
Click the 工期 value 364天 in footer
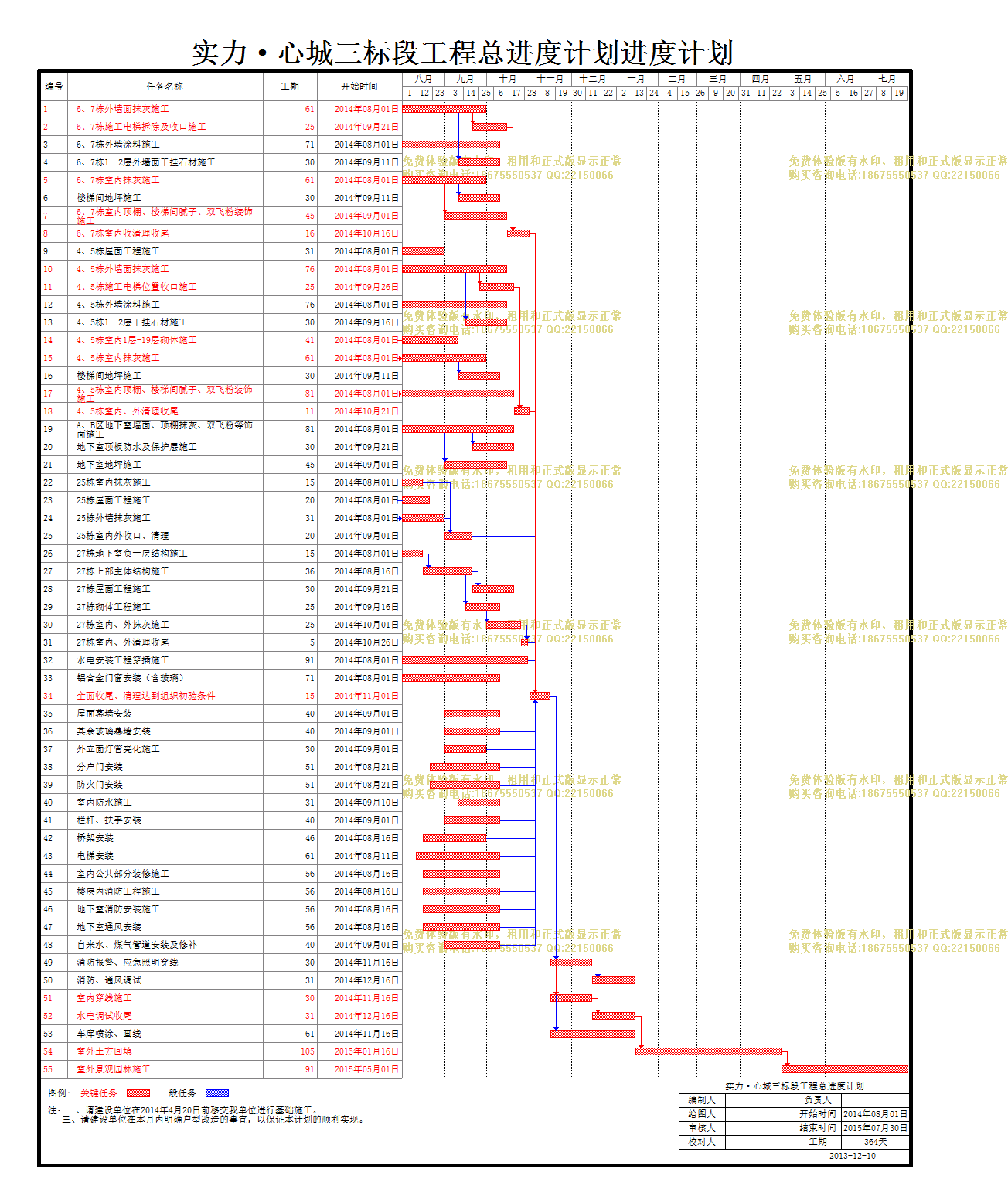(x=875, y=1142)
